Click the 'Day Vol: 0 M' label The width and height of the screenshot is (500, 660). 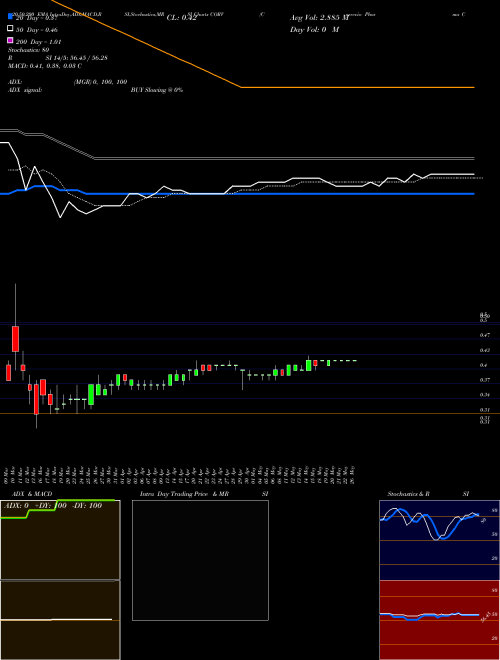pos(314,29)
